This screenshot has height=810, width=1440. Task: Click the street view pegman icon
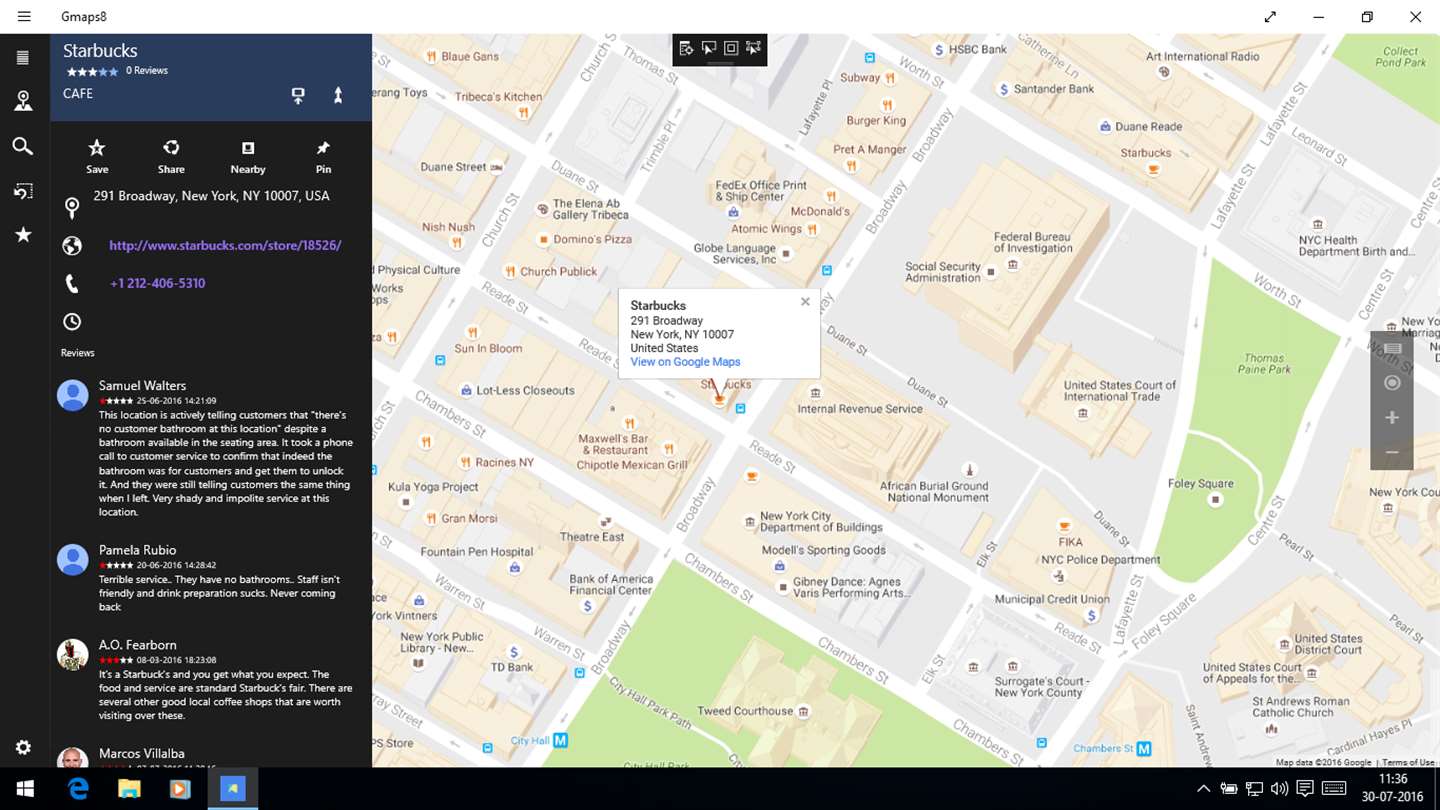click(338, 95)
